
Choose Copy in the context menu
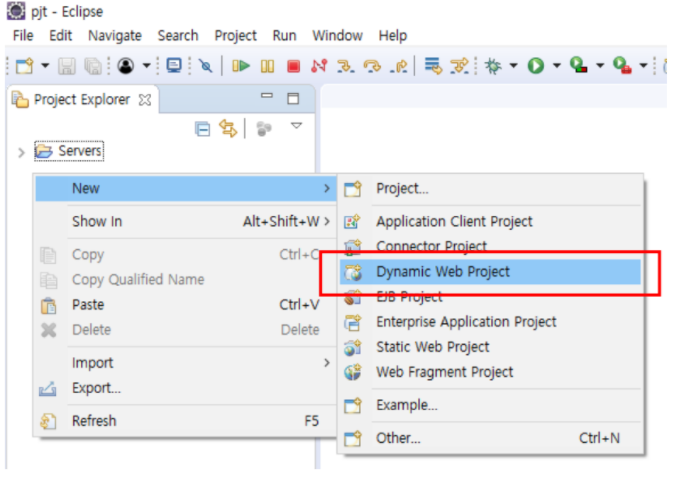coord(186,254)
